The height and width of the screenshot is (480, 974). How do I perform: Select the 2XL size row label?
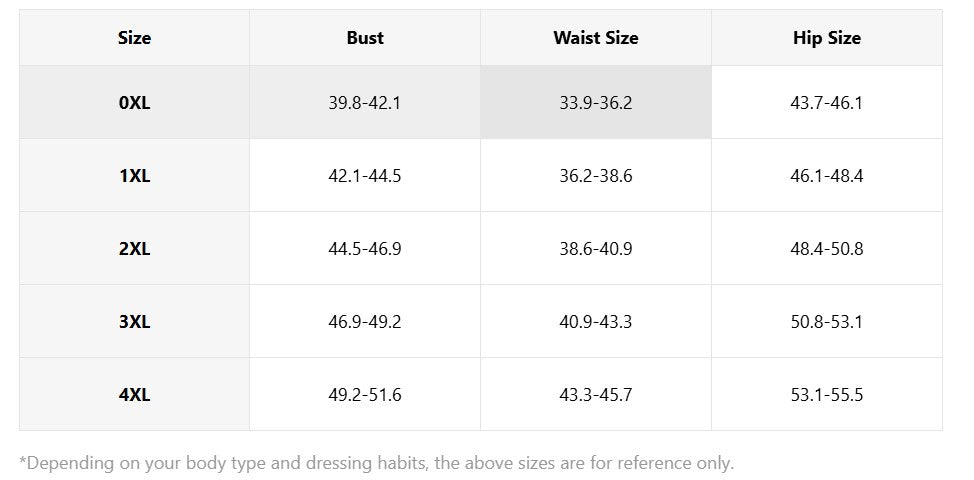tap(134, 248)
